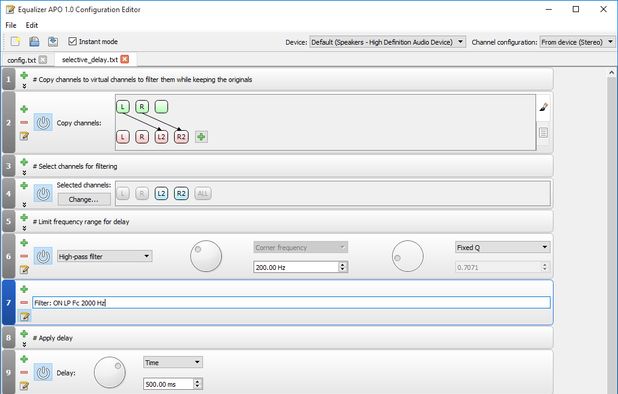
Task: Toggle the greyed ALL channel button
Action: pyautogui.click(x=203, y=193)
